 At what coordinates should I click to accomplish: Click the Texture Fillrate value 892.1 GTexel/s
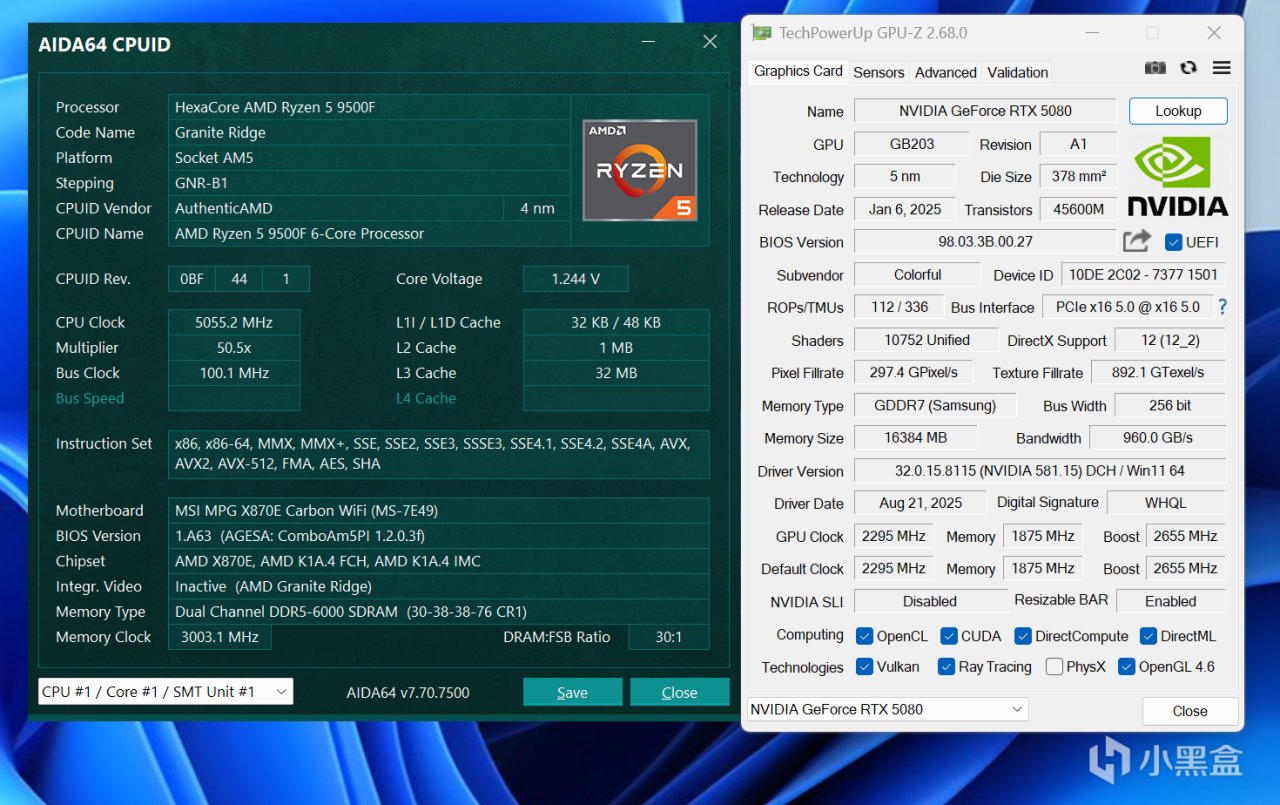coord(1158,373)
